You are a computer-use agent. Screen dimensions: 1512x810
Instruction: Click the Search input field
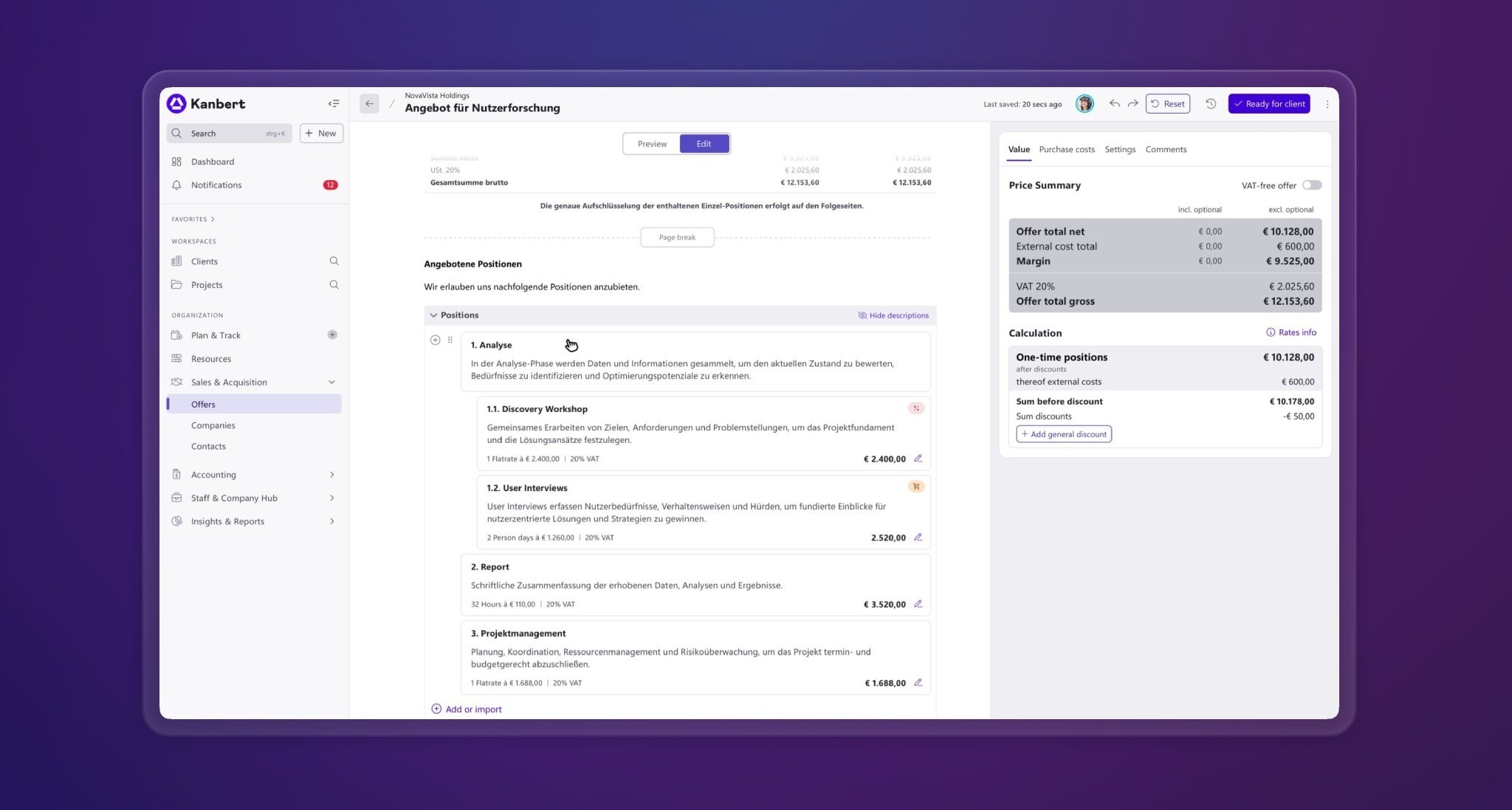pos(229,134)
